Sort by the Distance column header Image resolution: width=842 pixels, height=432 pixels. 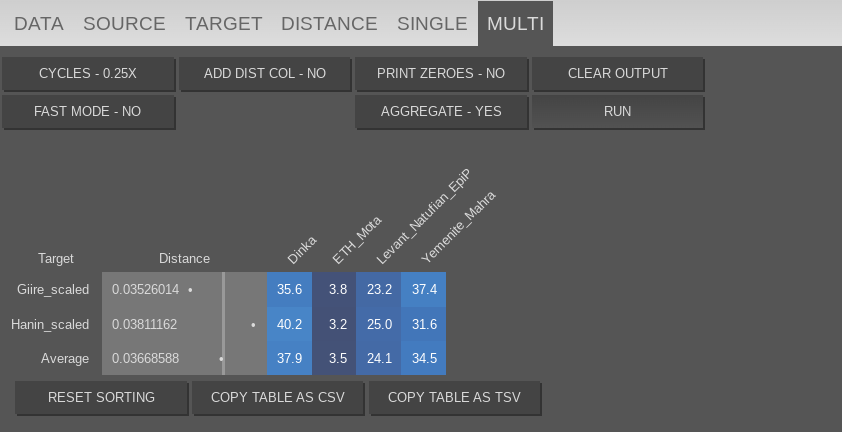[x=184, y=259]
